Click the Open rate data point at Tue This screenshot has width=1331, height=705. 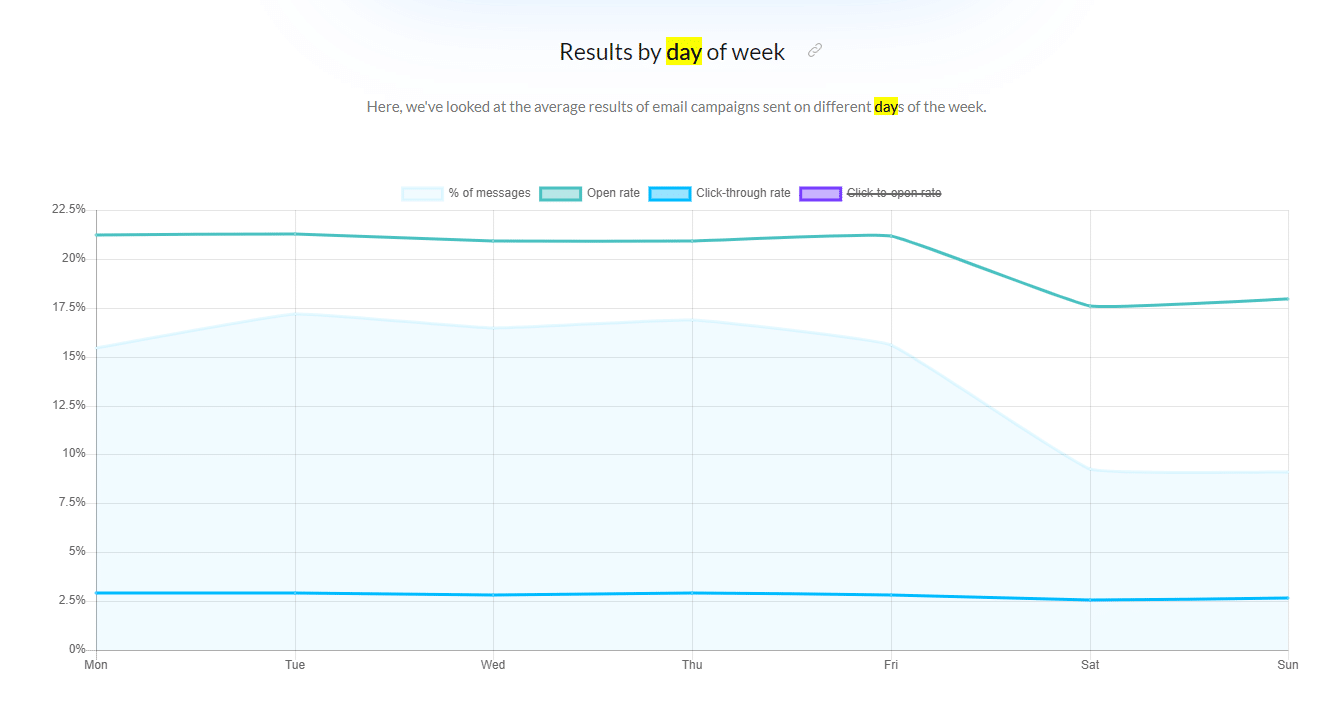click(x=295, y=234)
